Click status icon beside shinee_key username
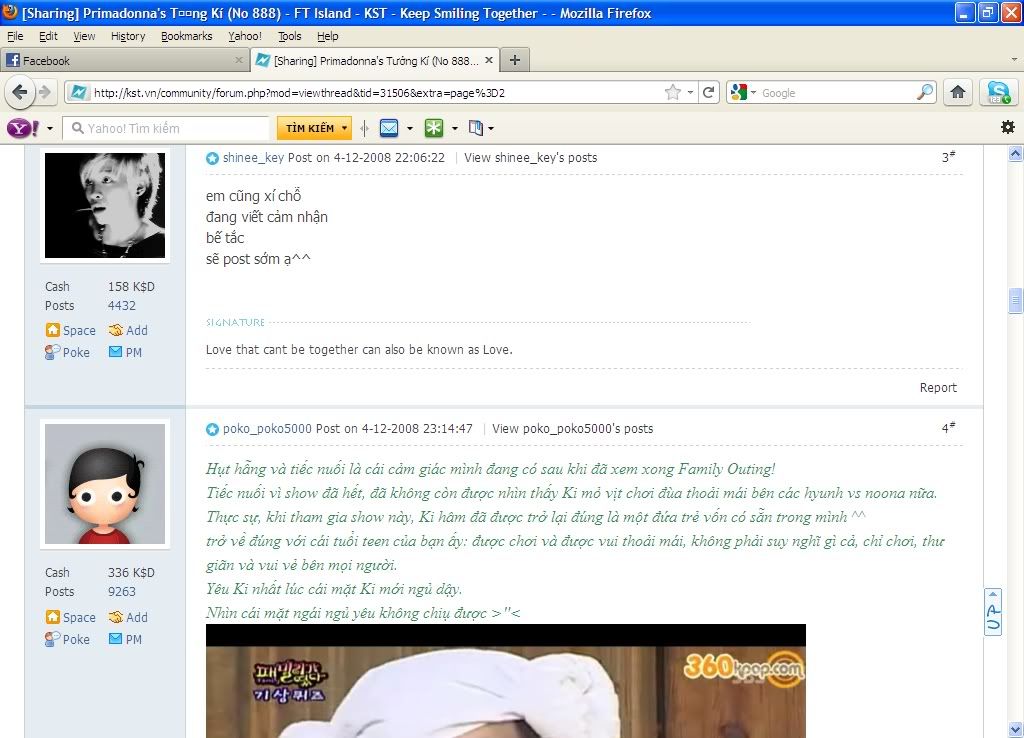1024x738 pixels. [212, 158]
